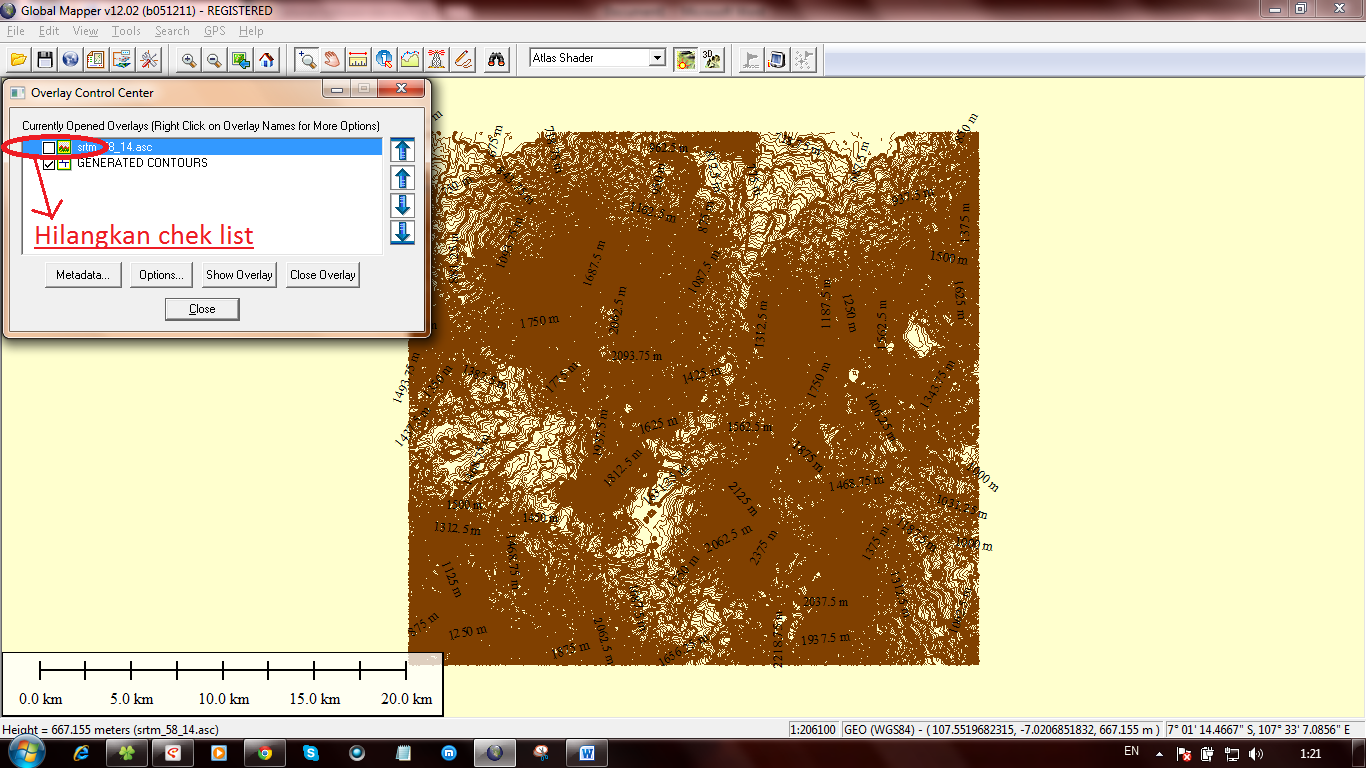
Task: Click the GEO (WGS84) coordinates in status bar
Action: pyautogui.click(x=1003, y=729)
